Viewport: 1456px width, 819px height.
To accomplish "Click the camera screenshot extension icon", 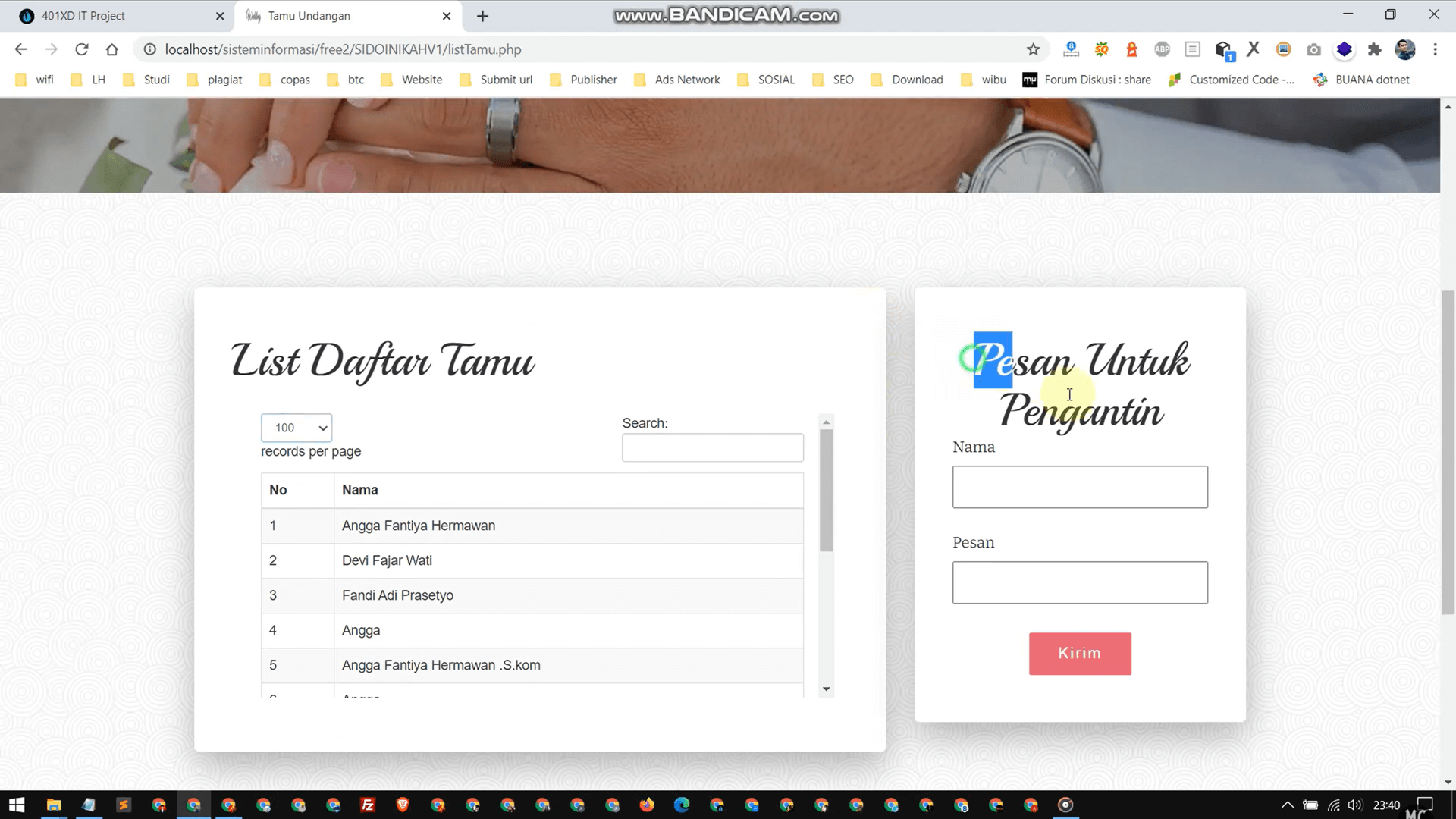I will click(1313, 49).
